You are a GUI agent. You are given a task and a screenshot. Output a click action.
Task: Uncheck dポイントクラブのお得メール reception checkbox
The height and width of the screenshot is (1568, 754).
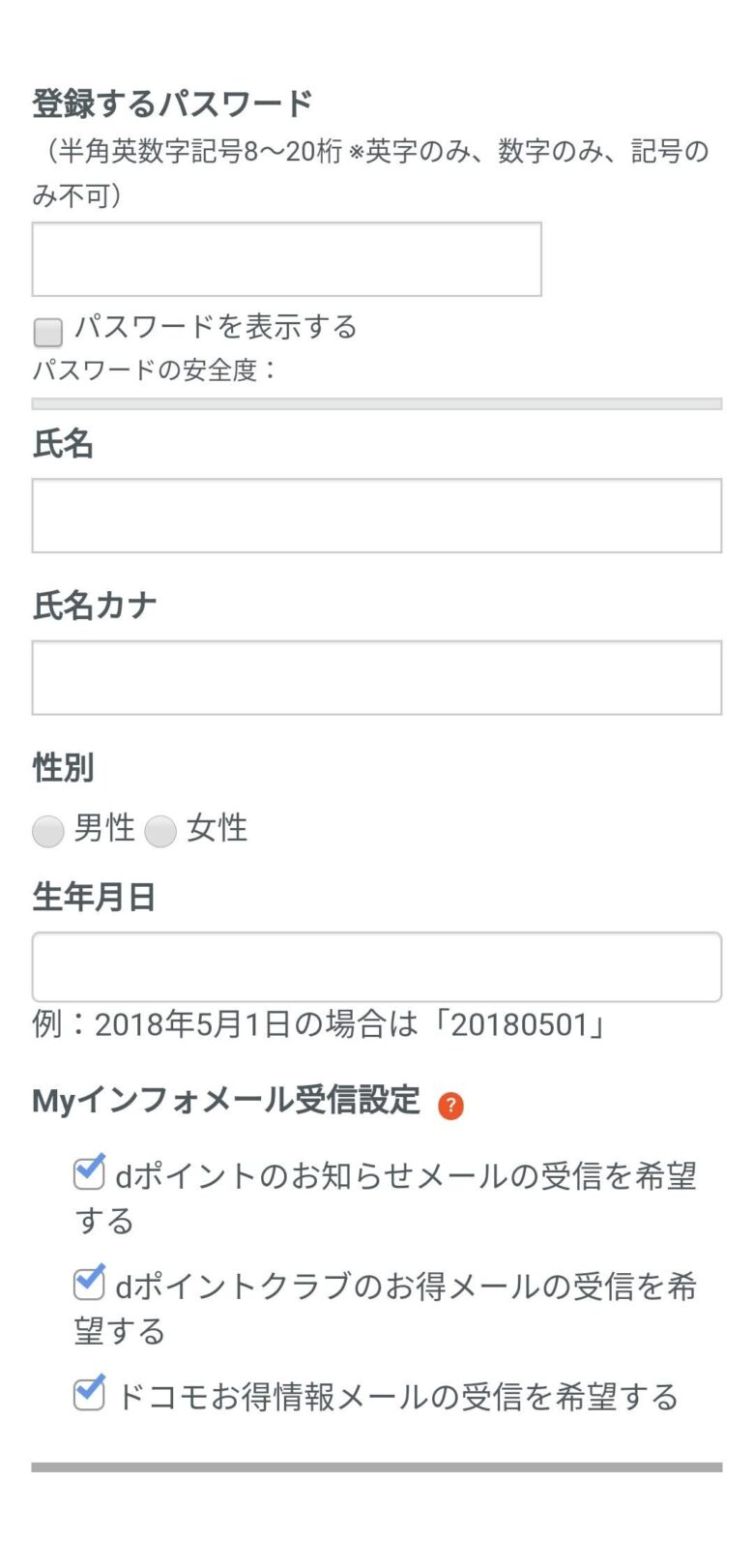tap(89, 1284)
